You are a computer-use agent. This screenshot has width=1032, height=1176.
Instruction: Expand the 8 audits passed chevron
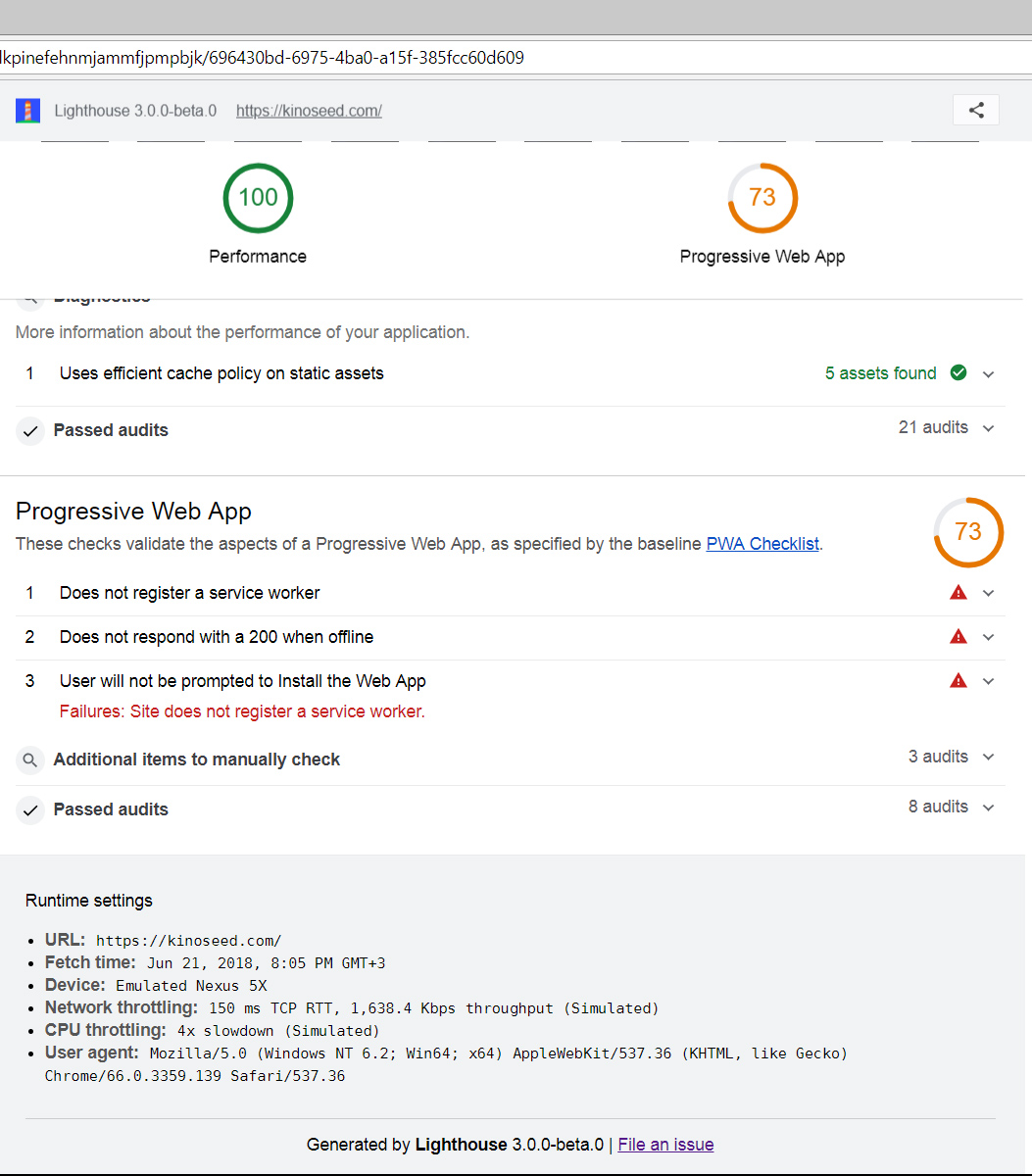click(x=988, y=808)
